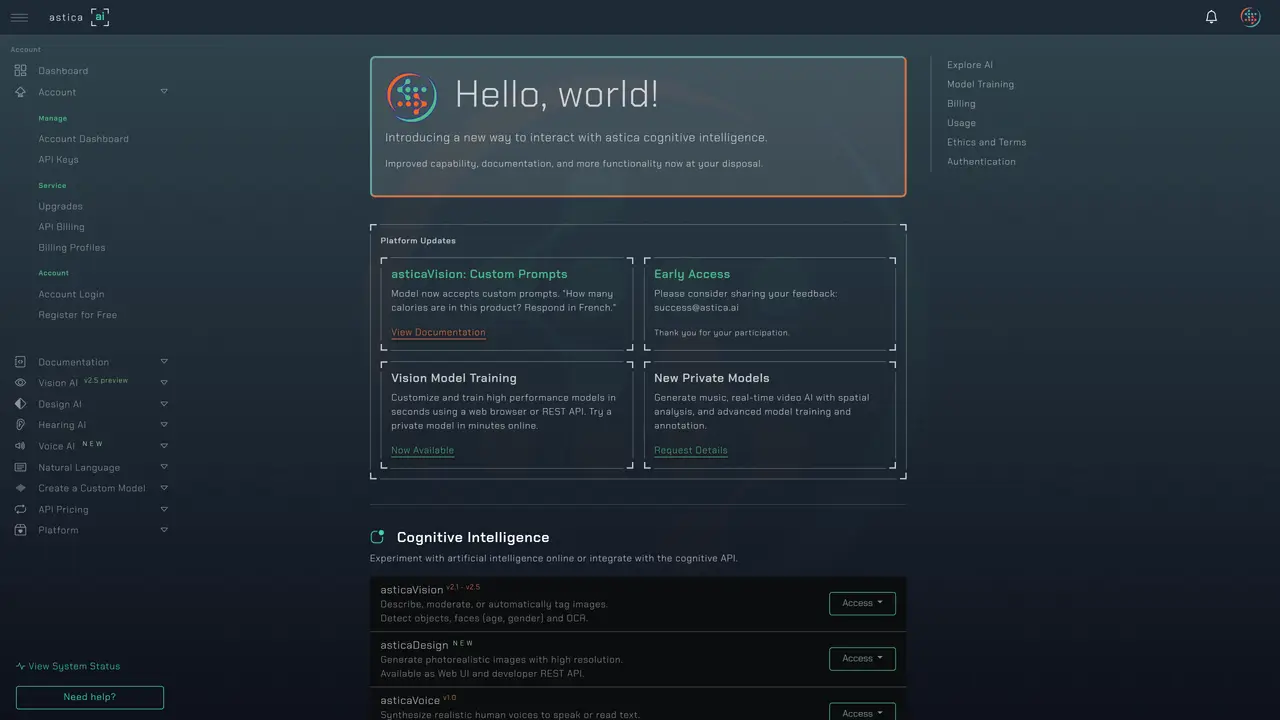The width and height of the screenshot is (1280, 720).
Task: Click the Early Access heading
Action: point(692,274)
